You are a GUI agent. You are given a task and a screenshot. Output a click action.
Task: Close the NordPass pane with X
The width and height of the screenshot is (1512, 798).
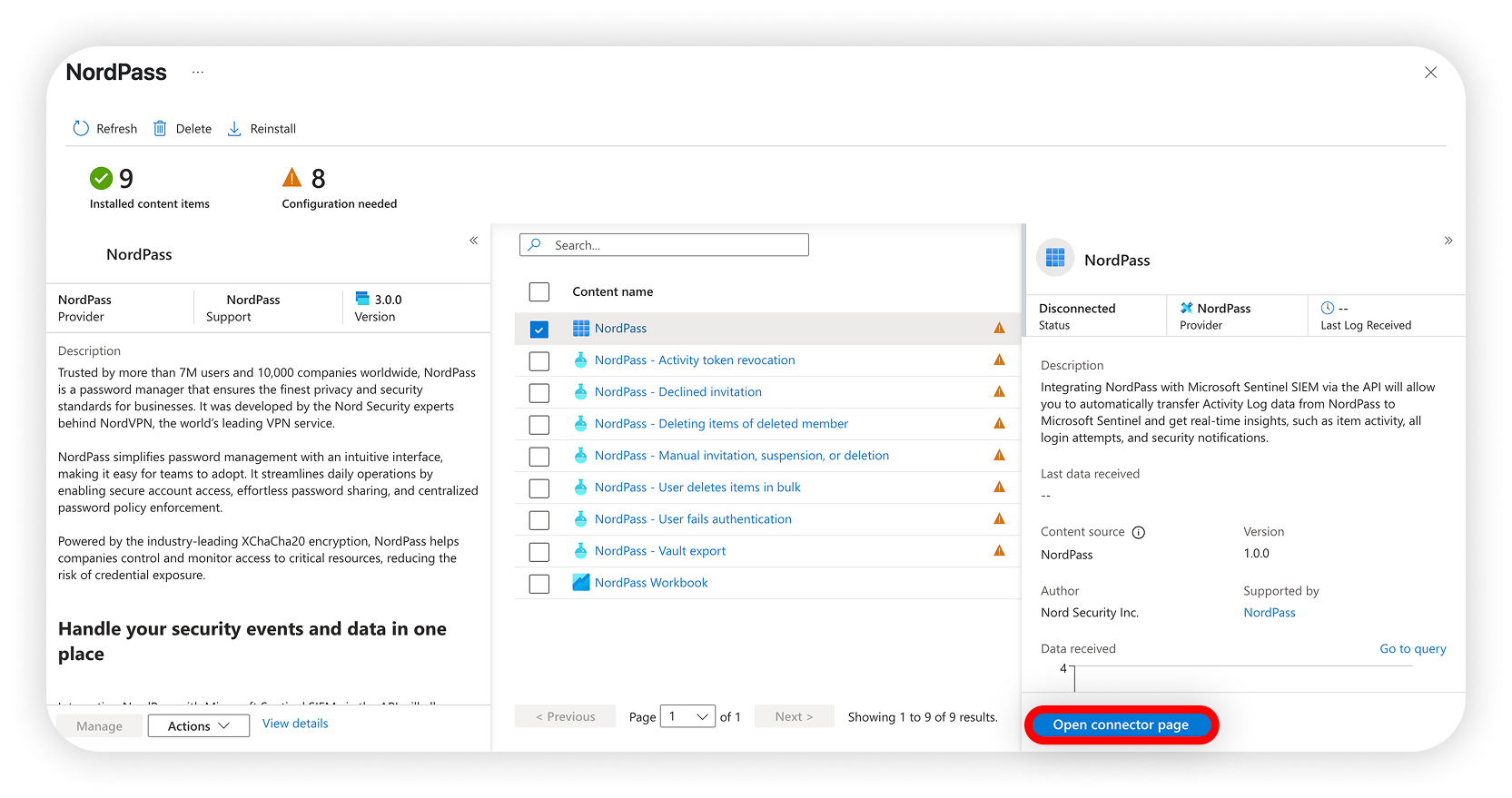1430,73
